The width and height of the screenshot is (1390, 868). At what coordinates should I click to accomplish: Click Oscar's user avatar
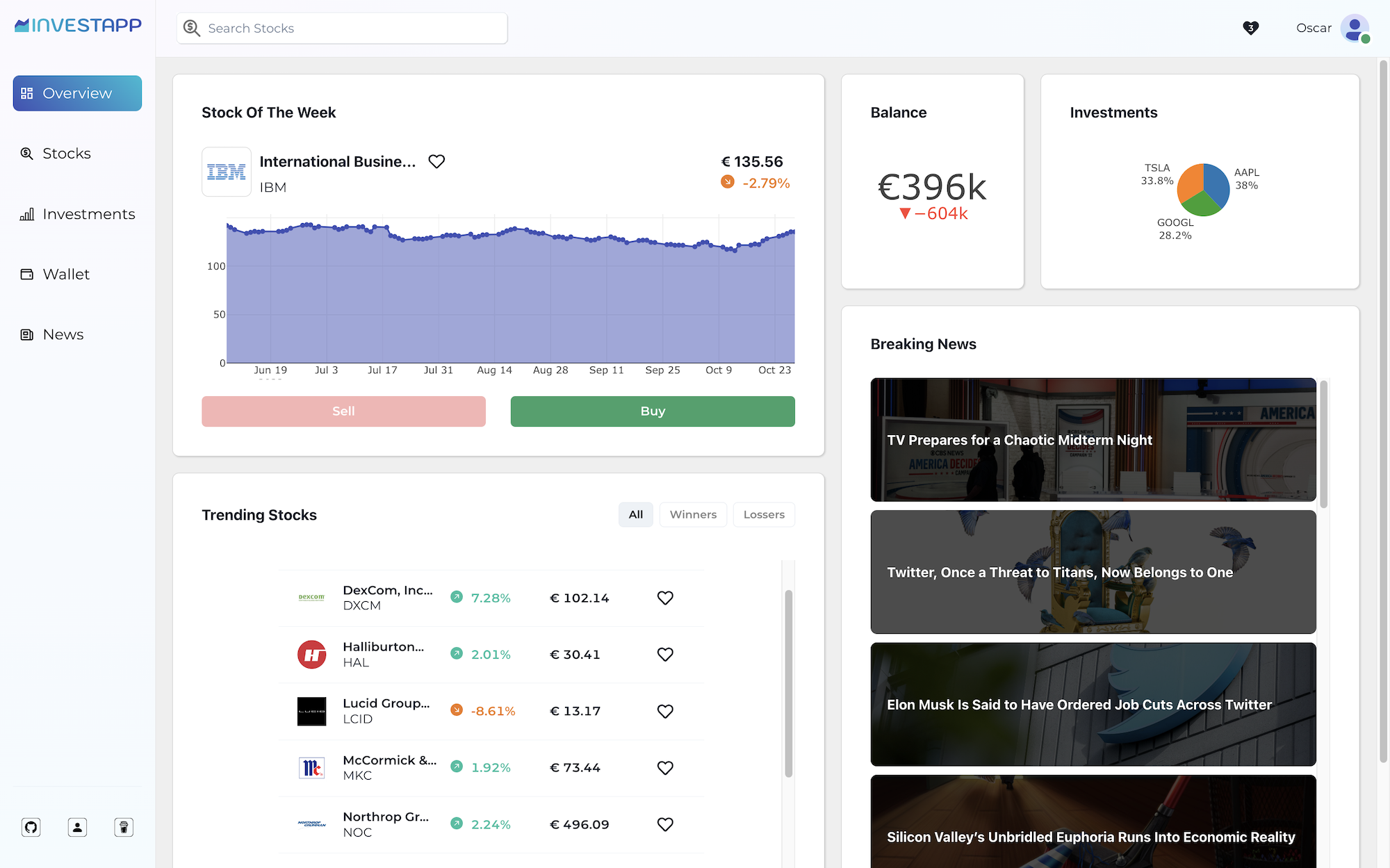(x=1355, y=28)
